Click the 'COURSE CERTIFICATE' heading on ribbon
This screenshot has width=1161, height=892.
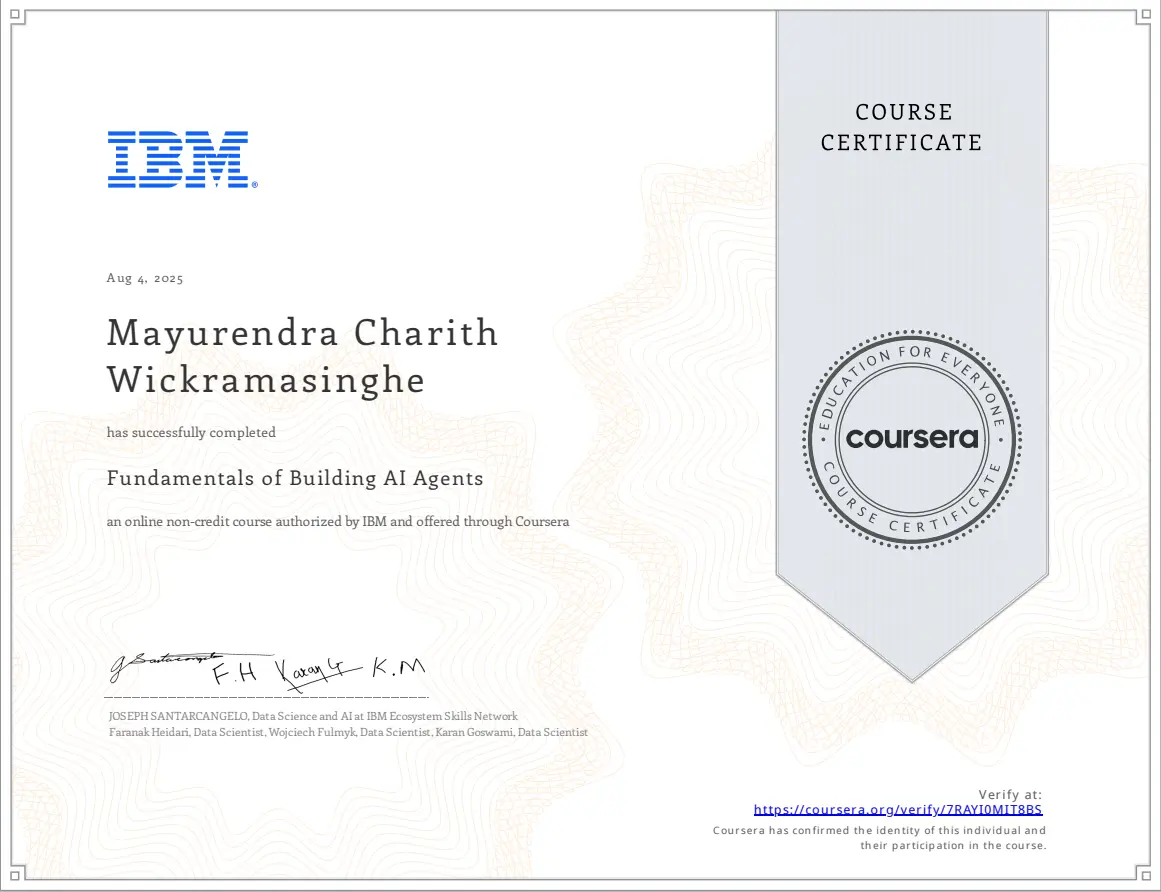pyautogui.click(x=902, y=127)
